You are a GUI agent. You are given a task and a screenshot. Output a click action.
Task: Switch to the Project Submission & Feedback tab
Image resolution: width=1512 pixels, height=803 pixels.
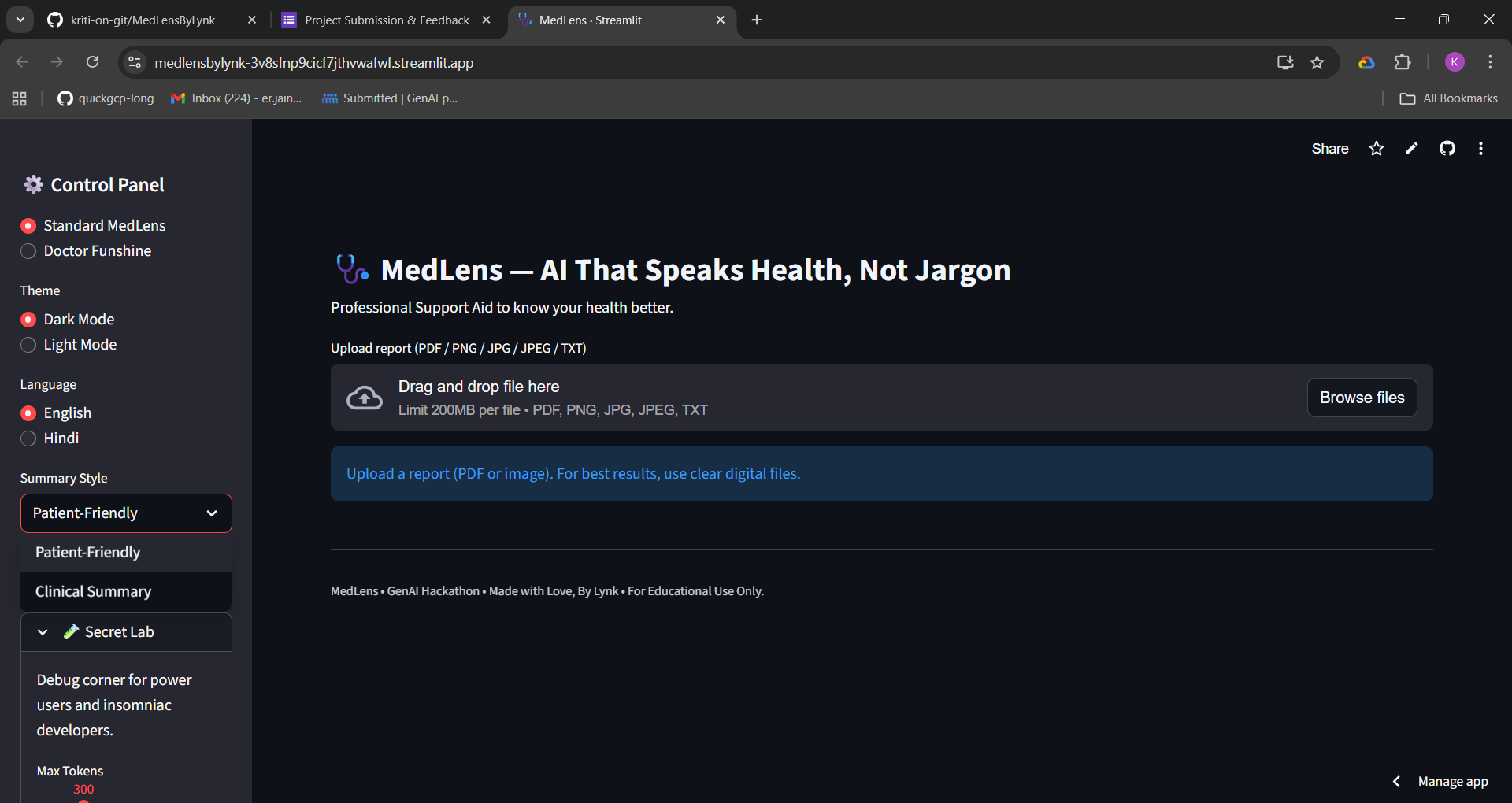pyautogui.click(x=386, y=20)
